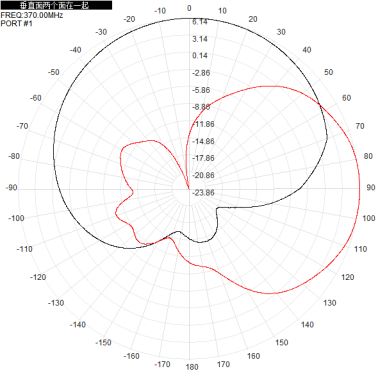The height and width of the screenshot is (378, 378).
Task: Select the -140 degree angle label
Action: click(x=78, y=325)
